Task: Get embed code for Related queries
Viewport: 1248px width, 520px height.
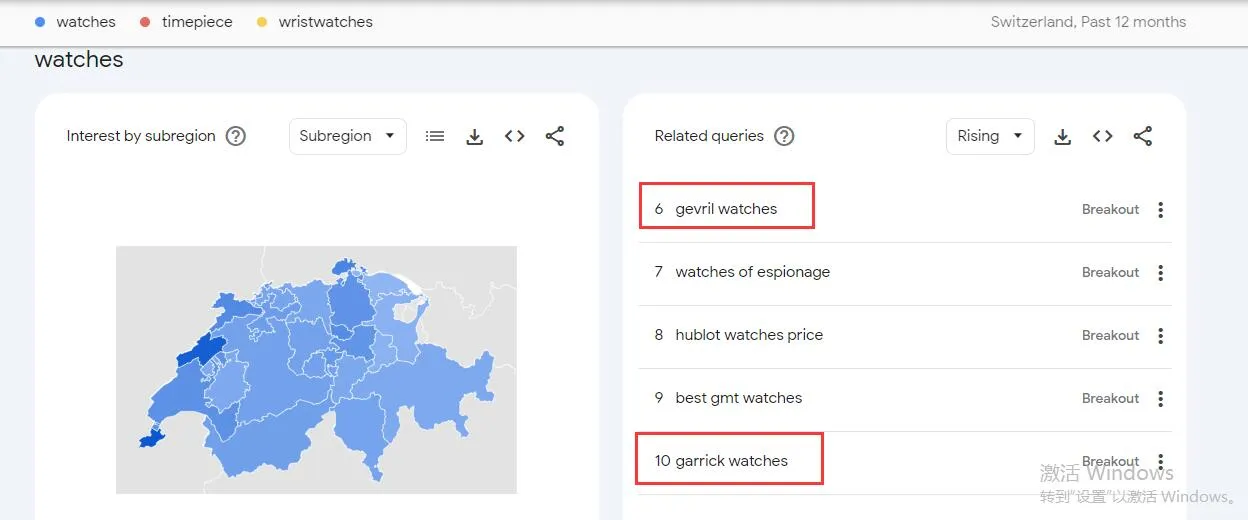Action: click(x=1103, y=136)
